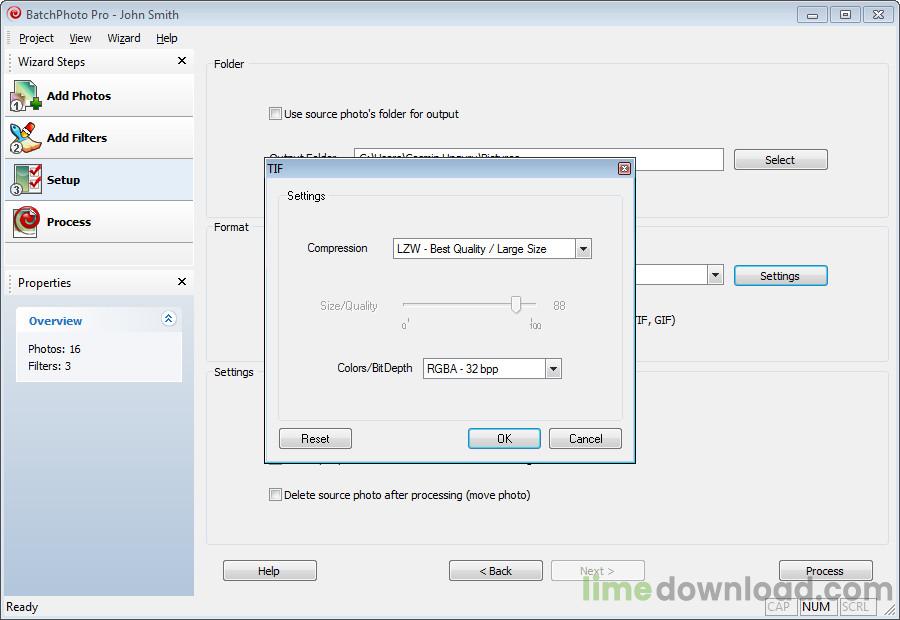This screenshot has height=620, width=900.
Task: Click the Ready status text
Action: [x=22, y=607]
